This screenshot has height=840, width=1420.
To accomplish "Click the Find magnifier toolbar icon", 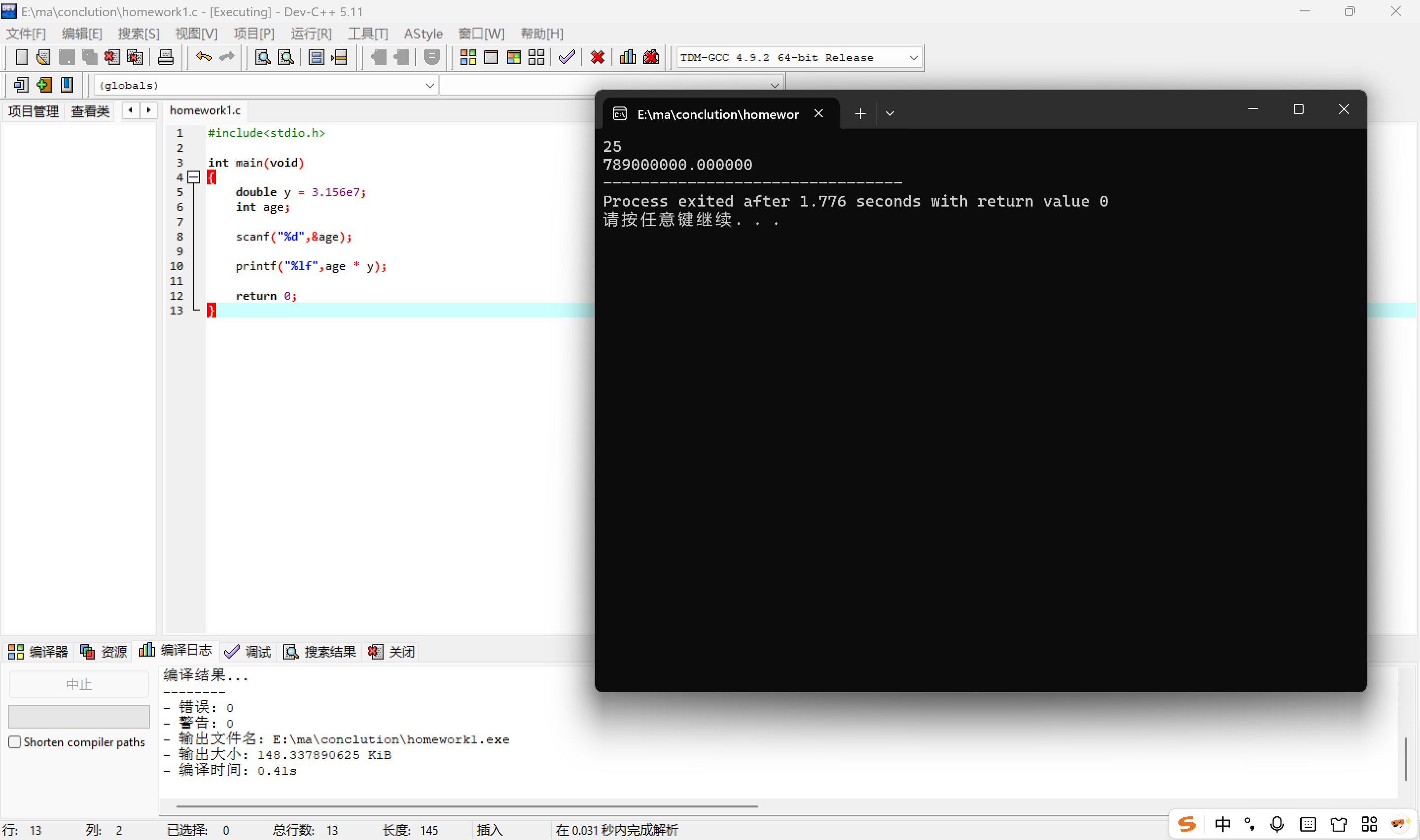I will tap(263, 57).
